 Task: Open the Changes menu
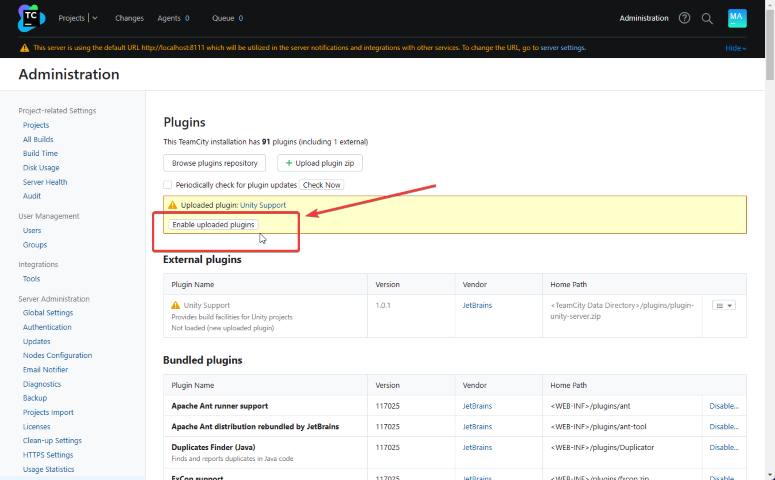tap(129, 18)
